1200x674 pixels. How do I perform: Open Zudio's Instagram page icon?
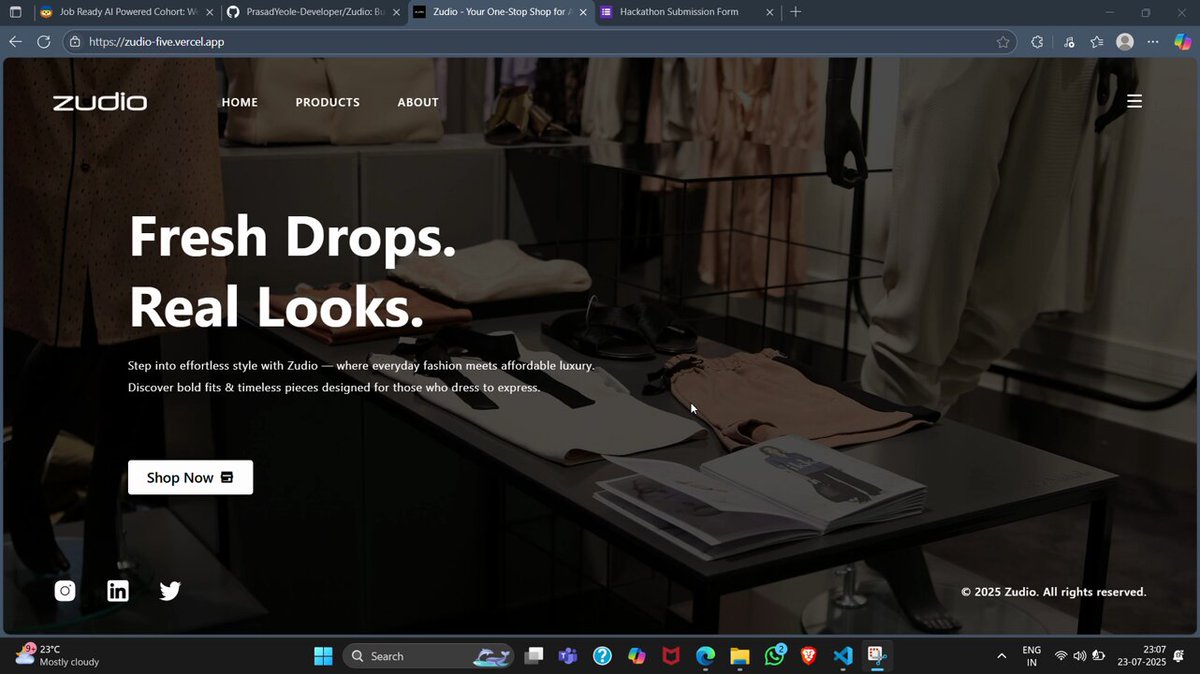click(65, 591)
